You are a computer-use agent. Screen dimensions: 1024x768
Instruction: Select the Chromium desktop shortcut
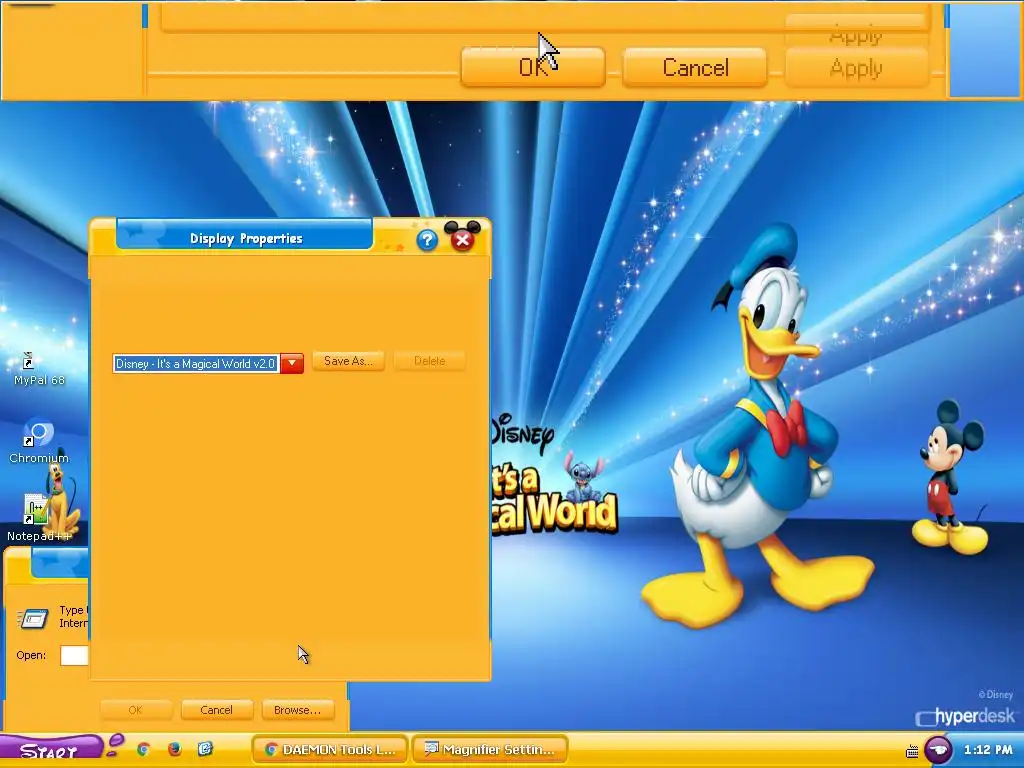coord(39,442)
